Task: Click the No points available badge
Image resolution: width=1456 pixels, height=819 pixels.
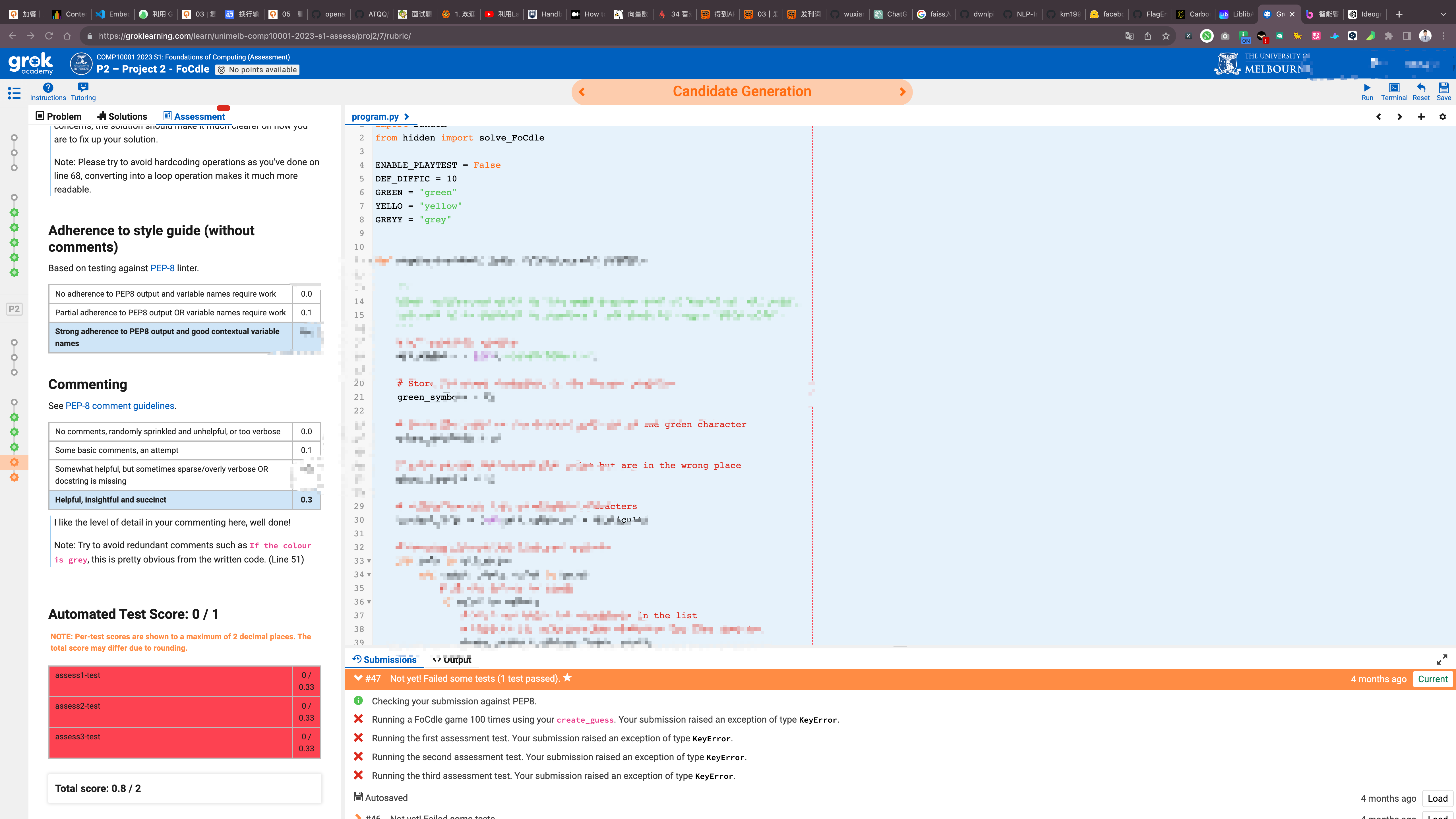Action: (x=258, y=69)
